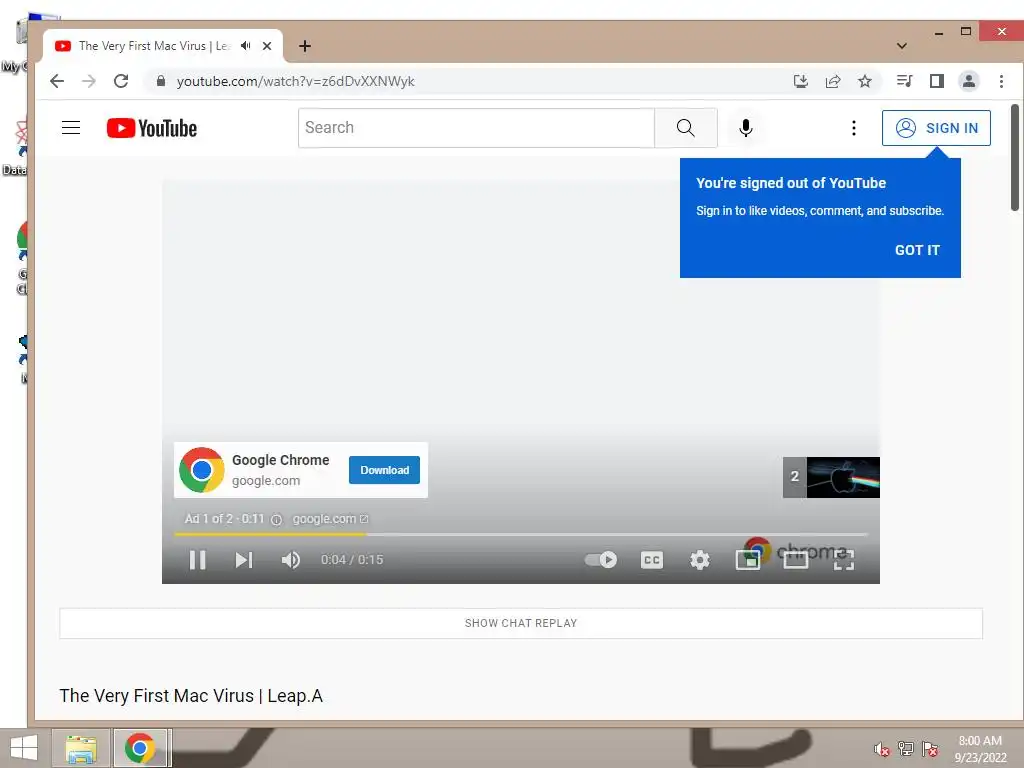
Task: Click the install app icon in address bar
Action: (801, 81)
